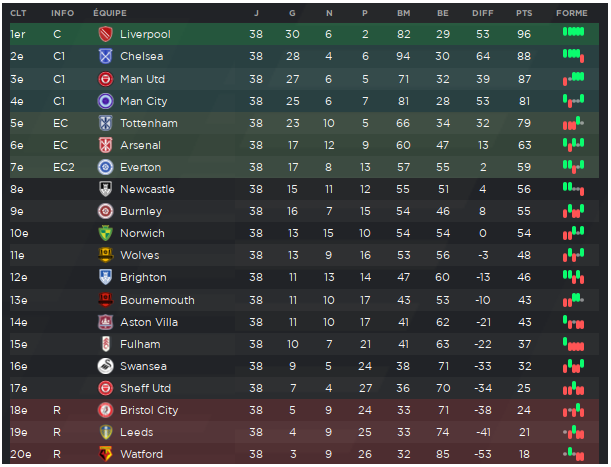This screenshot has width=611, height=467.
Task: Click the Swansea swan logo
Action: tap(105, 366)
